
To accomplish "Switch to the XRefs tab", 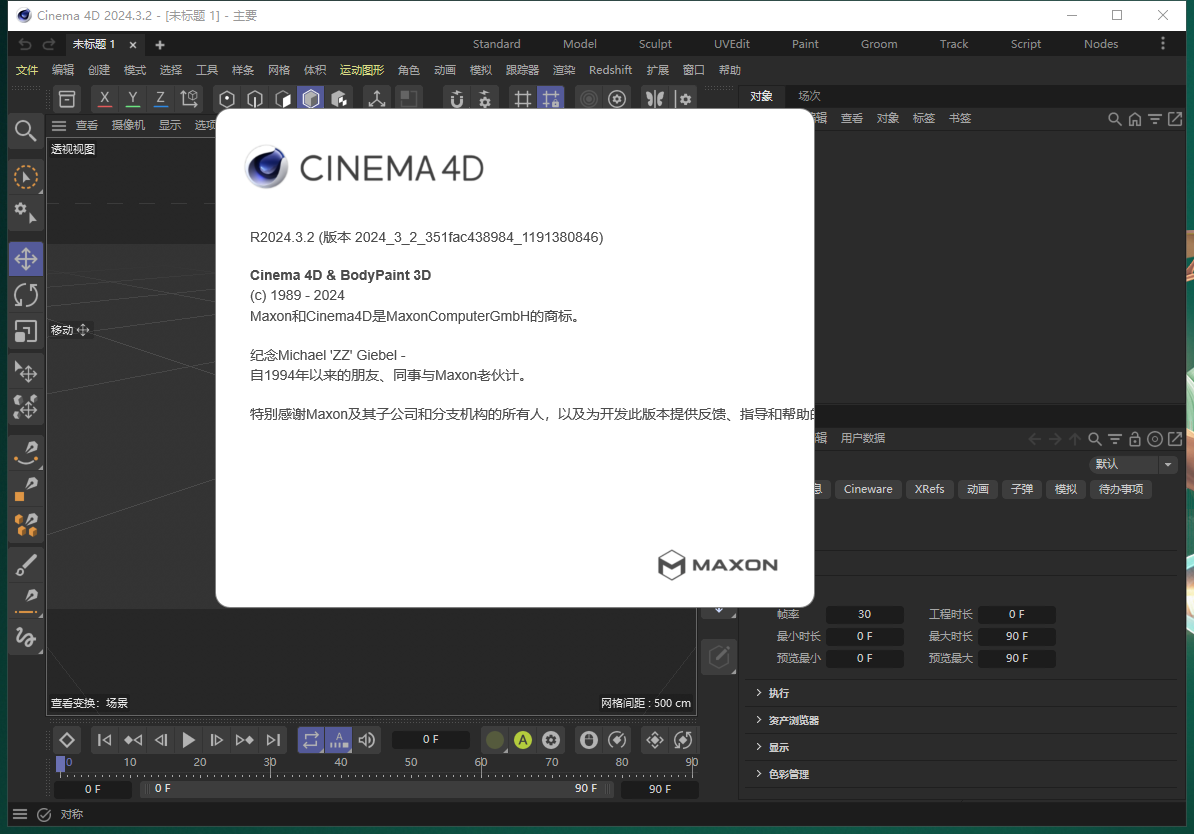I will 929,489.
